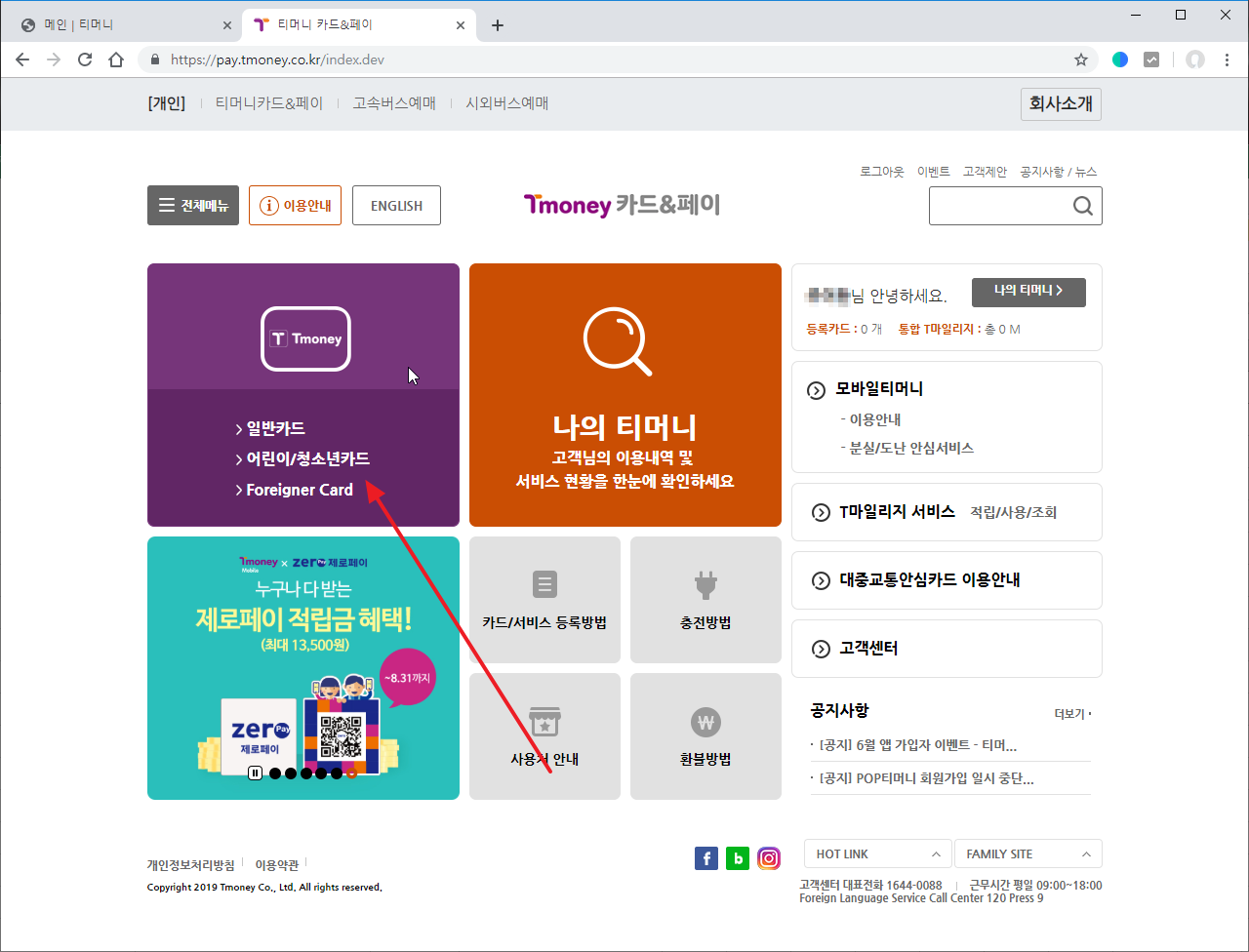
Task: Click the grey extension icon next to blue circle
Action: click(x=1151, y=59)
